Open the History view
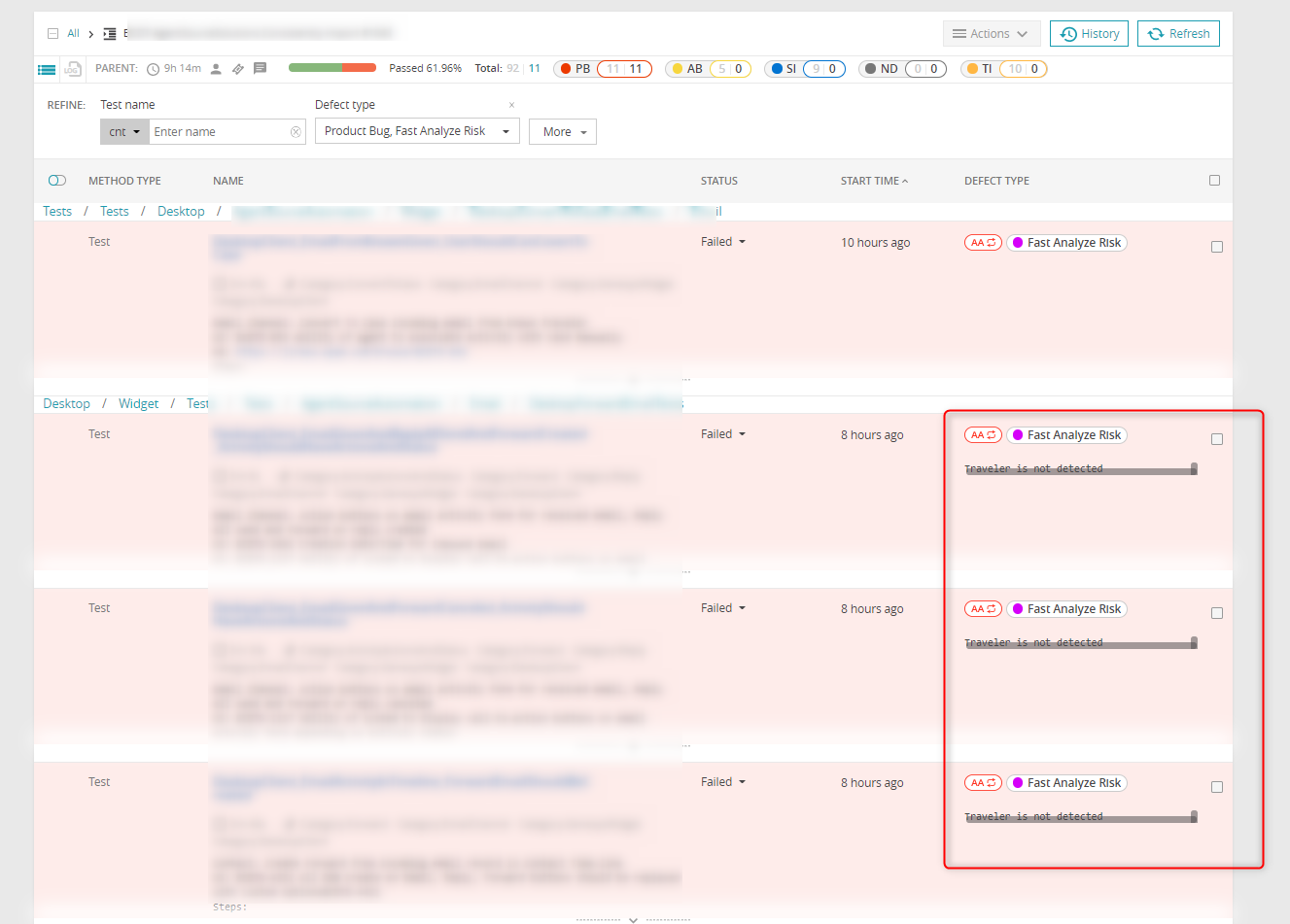Screen dimensions: 1290x924 [1089, 34]
